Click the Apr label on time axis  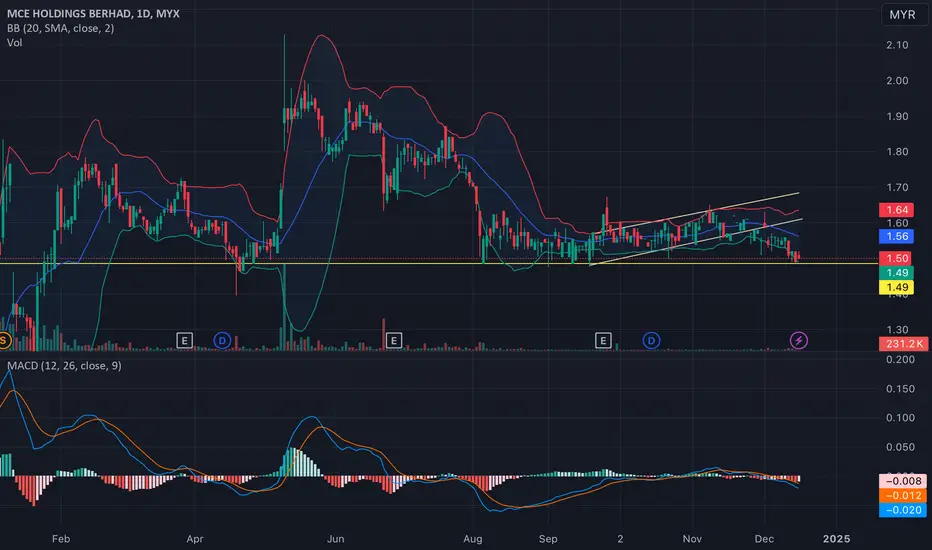click(195, 539)
